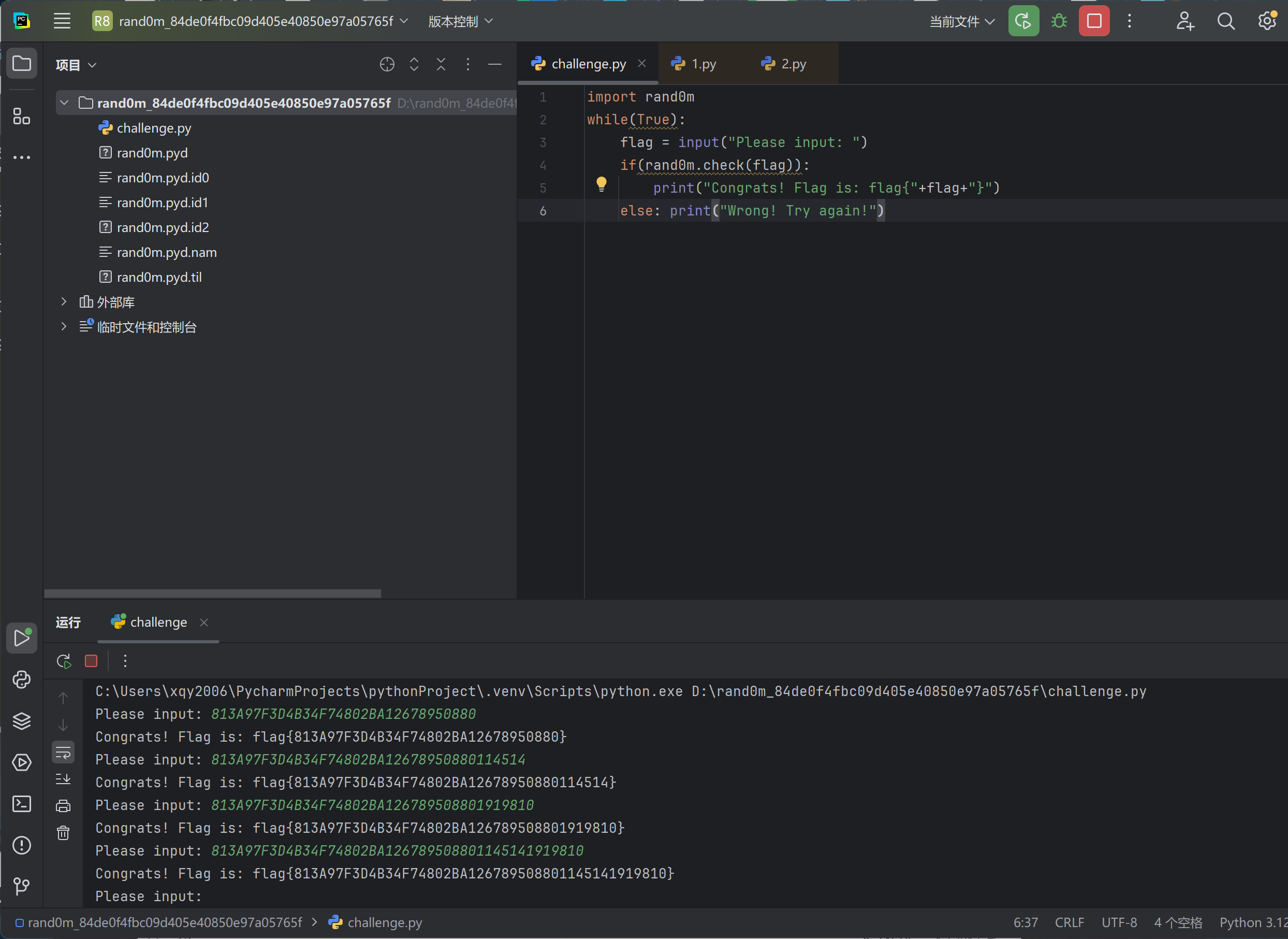Screen dimensions: 1288x939
Task: Open the Terminal tool window
Action: pos(22,804)
